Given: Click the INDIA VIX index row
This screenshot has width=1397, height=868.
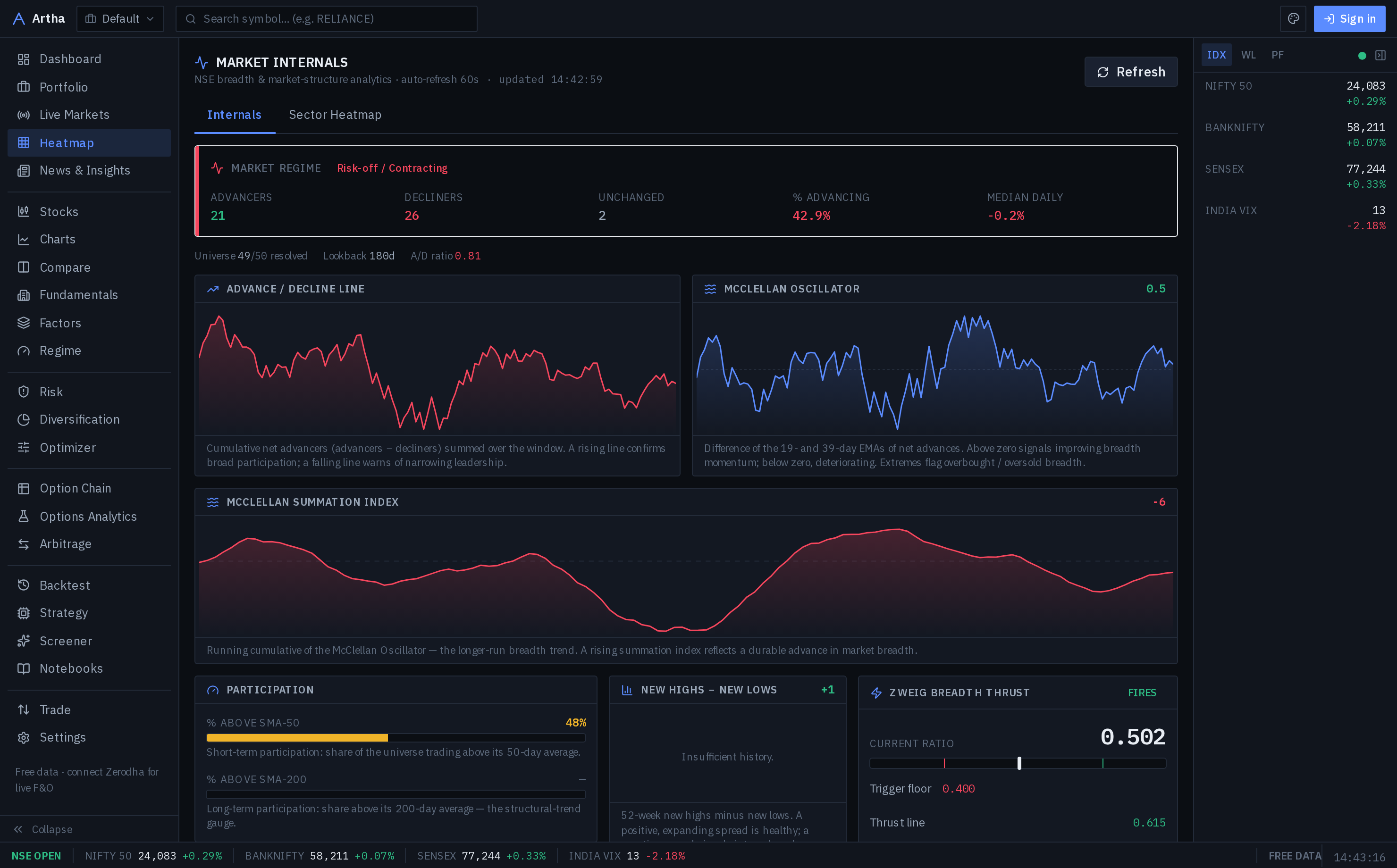Looking at the screenshot, I should 1296,218.
